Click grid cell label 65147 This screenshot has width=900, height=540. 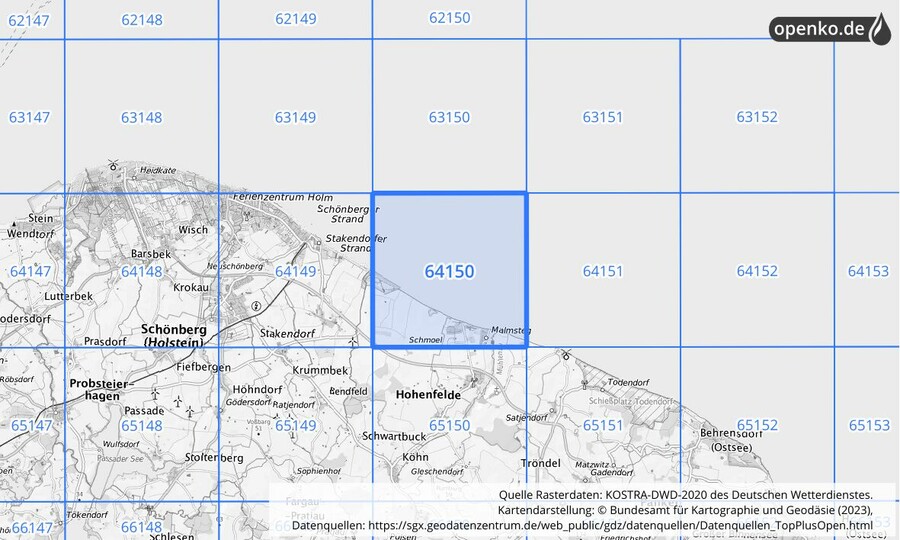point(31,426)
